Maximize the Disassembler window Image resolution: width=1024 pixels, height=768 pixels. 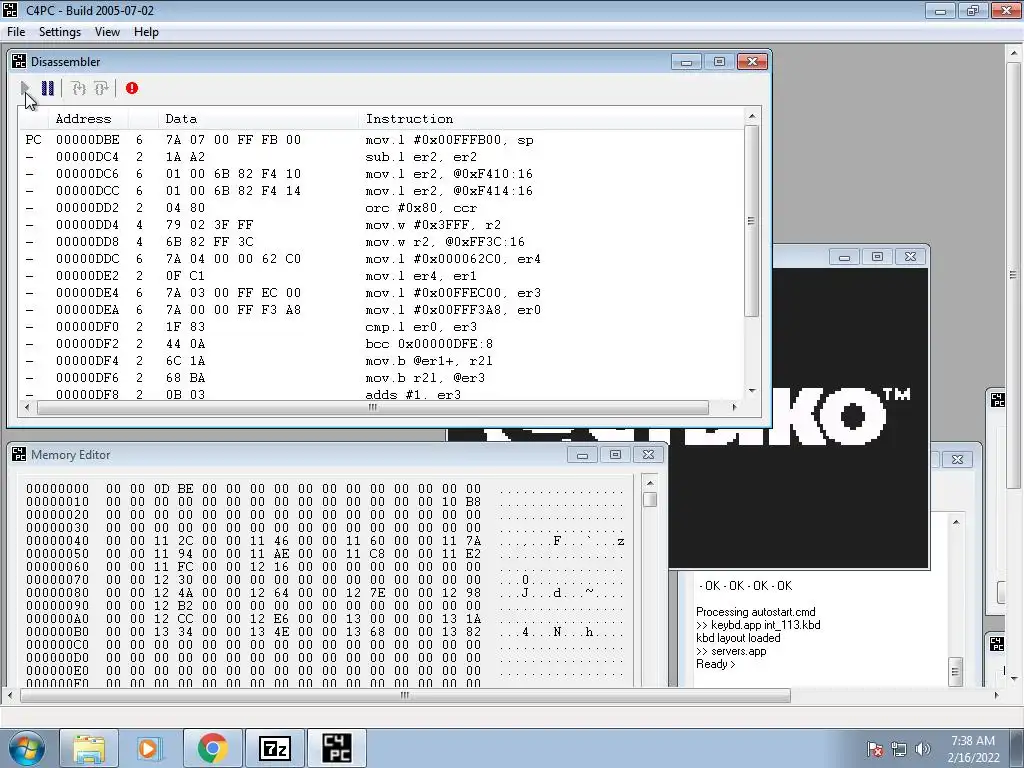(719, 61)
